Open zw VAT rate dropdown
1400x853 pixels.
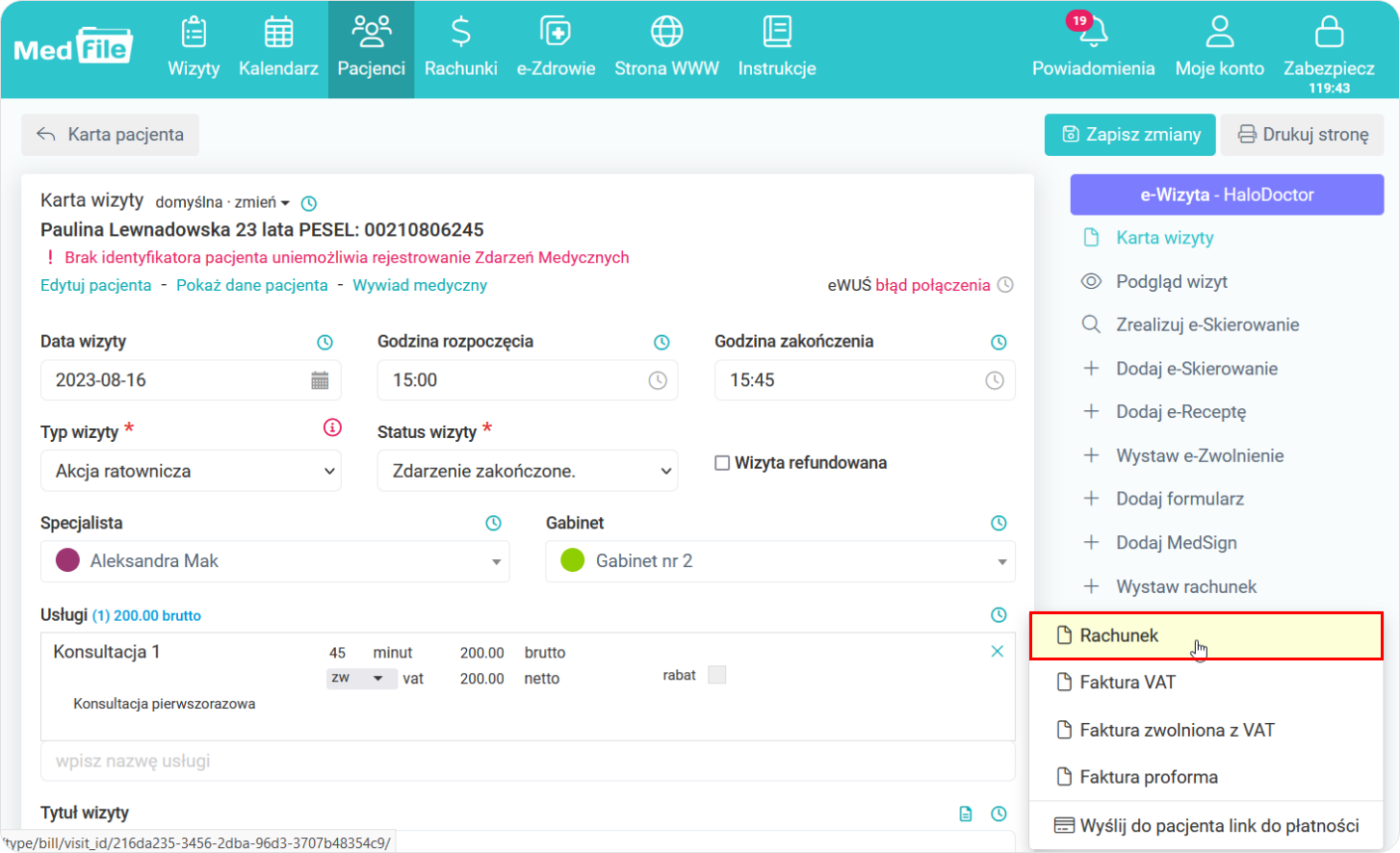pos(362,679)
